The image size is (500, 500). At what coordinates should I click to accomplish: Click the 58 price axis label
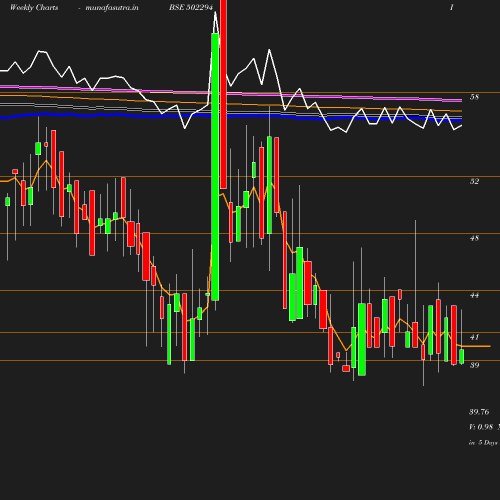(474, 97)
